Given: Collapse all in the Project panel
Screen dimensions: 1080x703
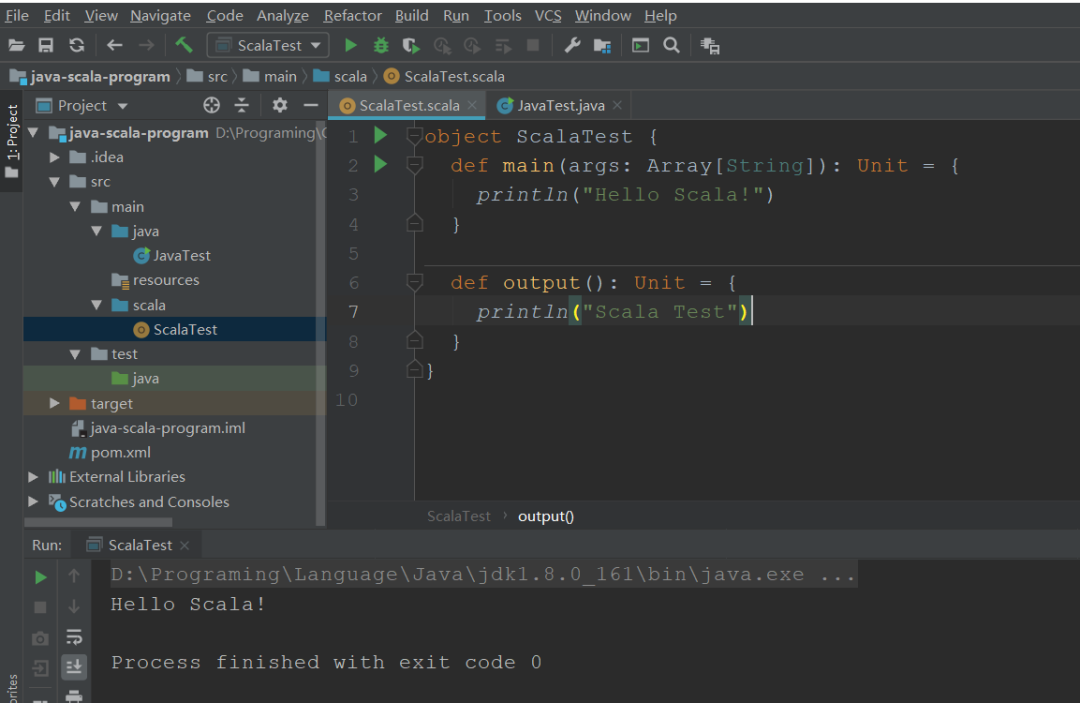Looking at the screenshot, I should pyautogui.click(x=242, y=105).
